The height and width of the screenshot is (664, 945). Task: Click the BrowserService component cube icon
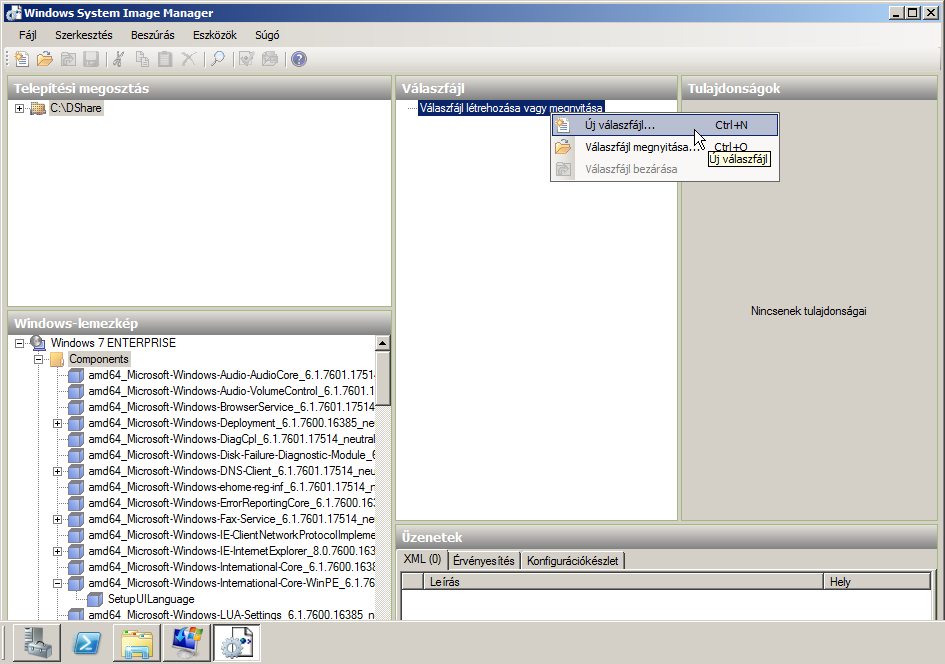pos(76,407)
